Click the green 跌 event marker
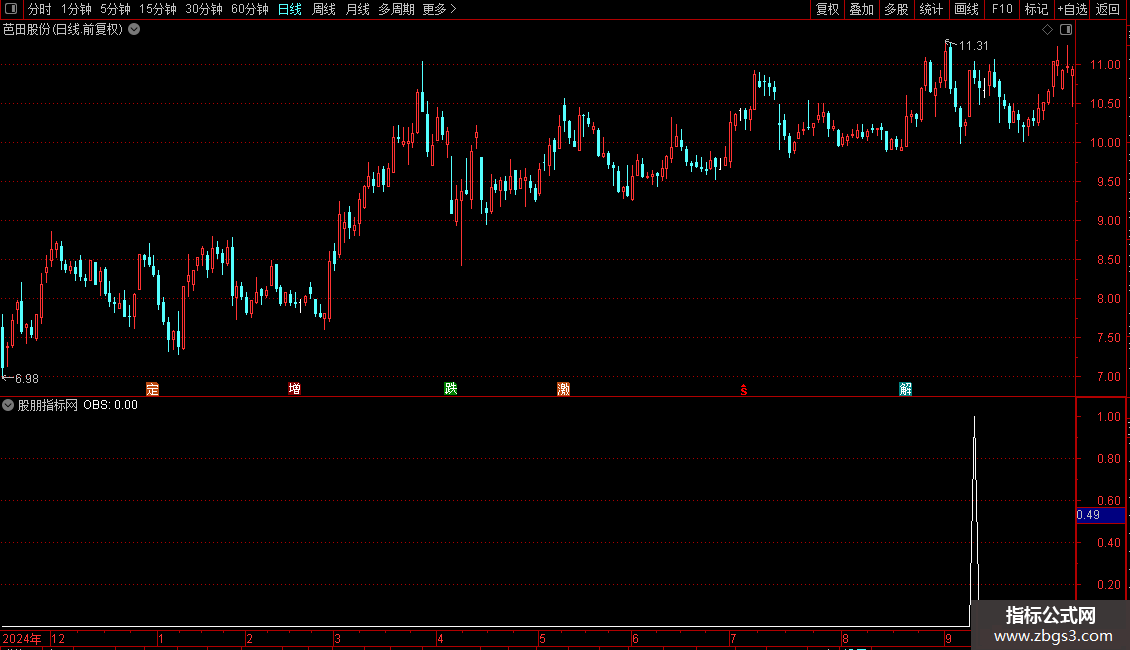Viewport: 1130px width, 650px height. coord(451,389)
